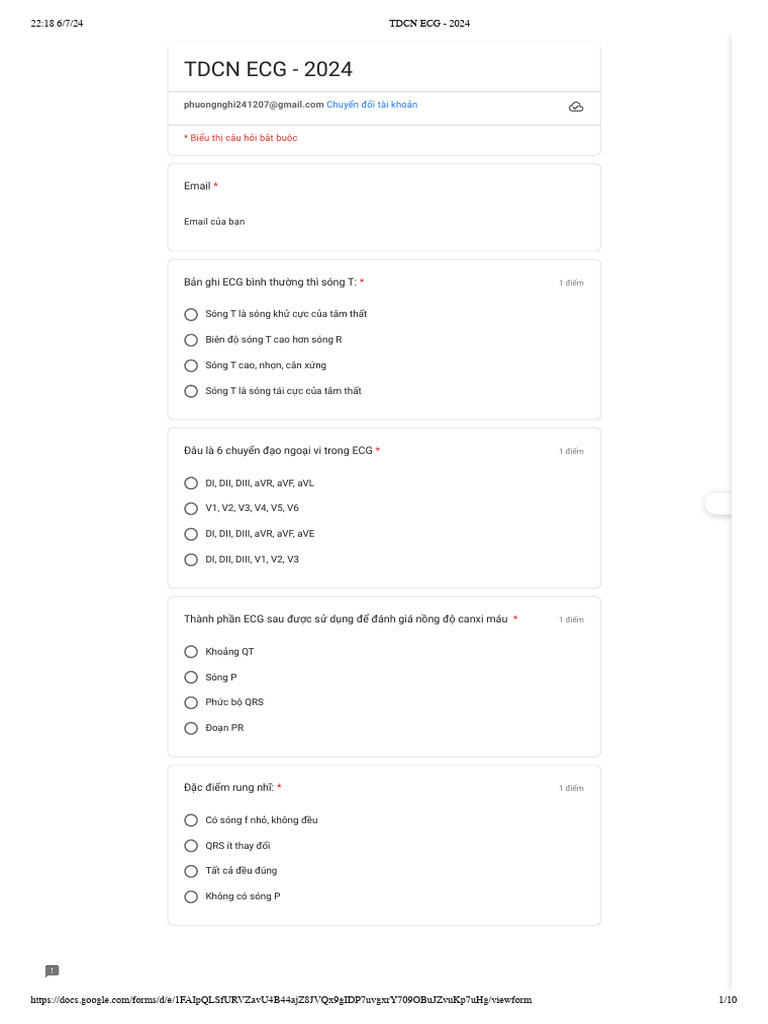
Task: Click the report problem feedback icon
Action: 52,971
